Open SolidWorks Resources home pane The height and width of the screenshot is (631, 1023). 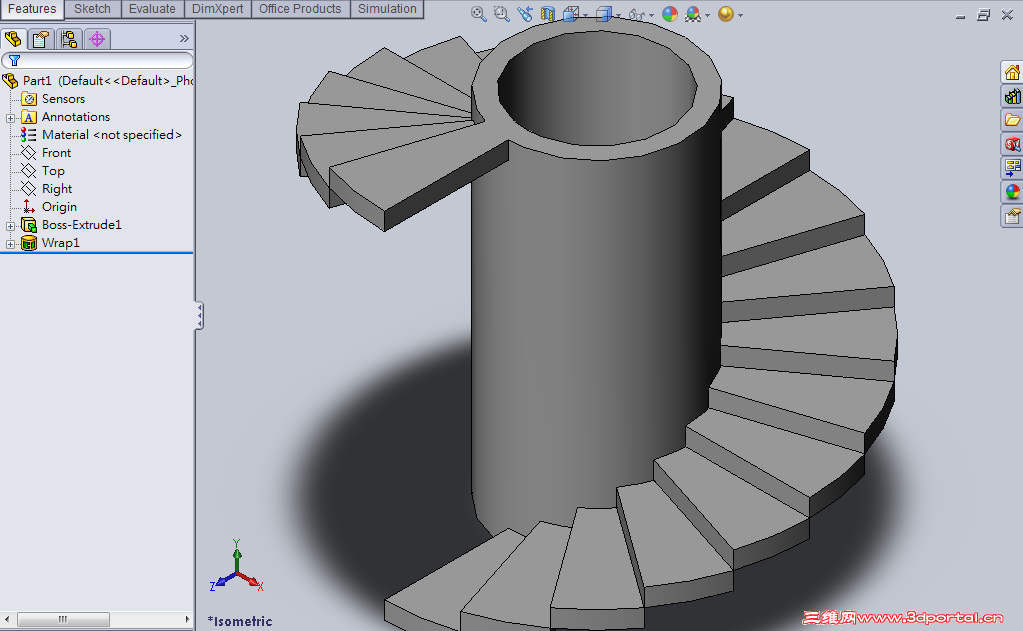pos(1012,72)
